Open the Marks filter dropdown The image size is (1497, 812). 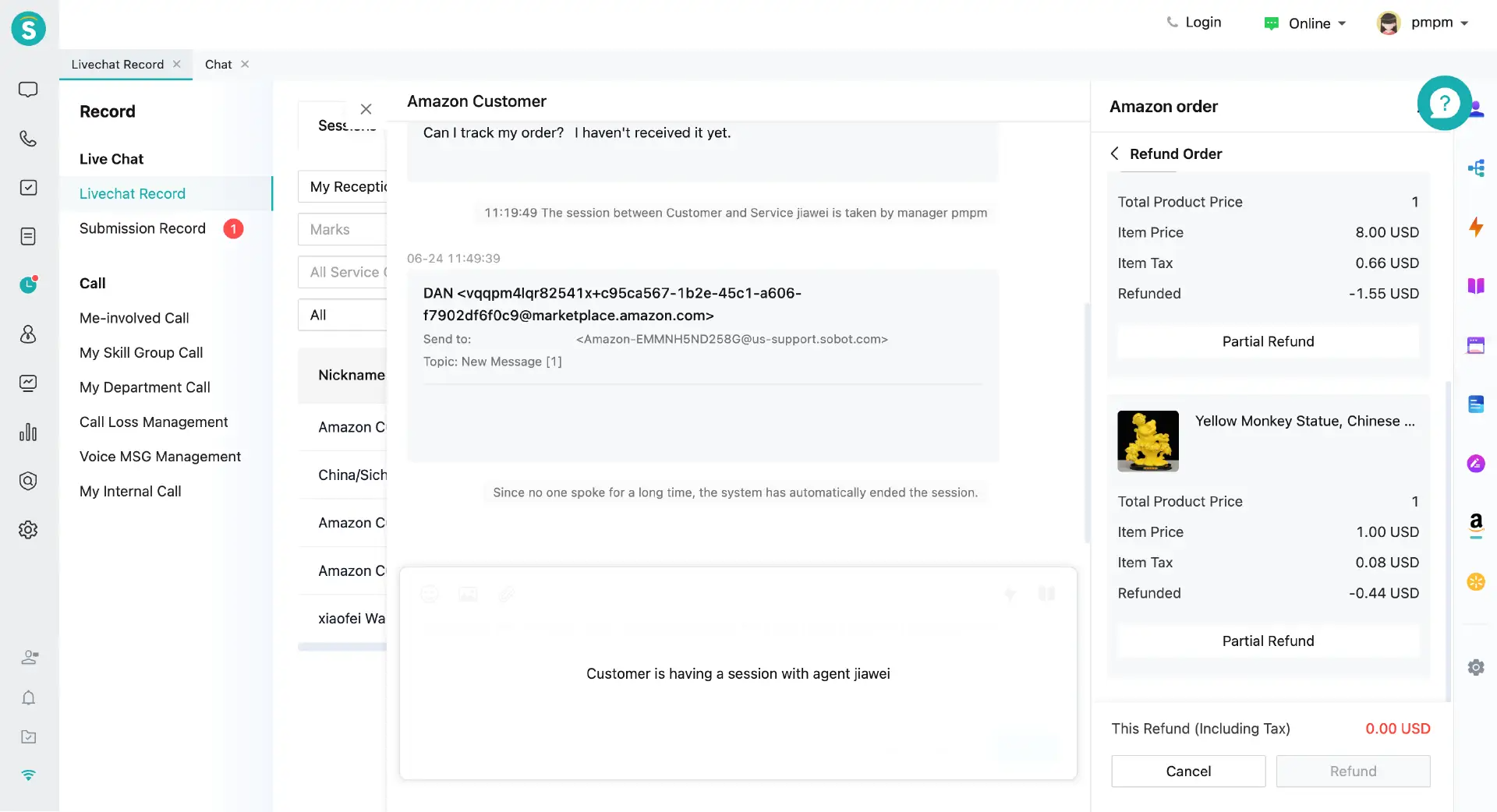tap(343, 229)
